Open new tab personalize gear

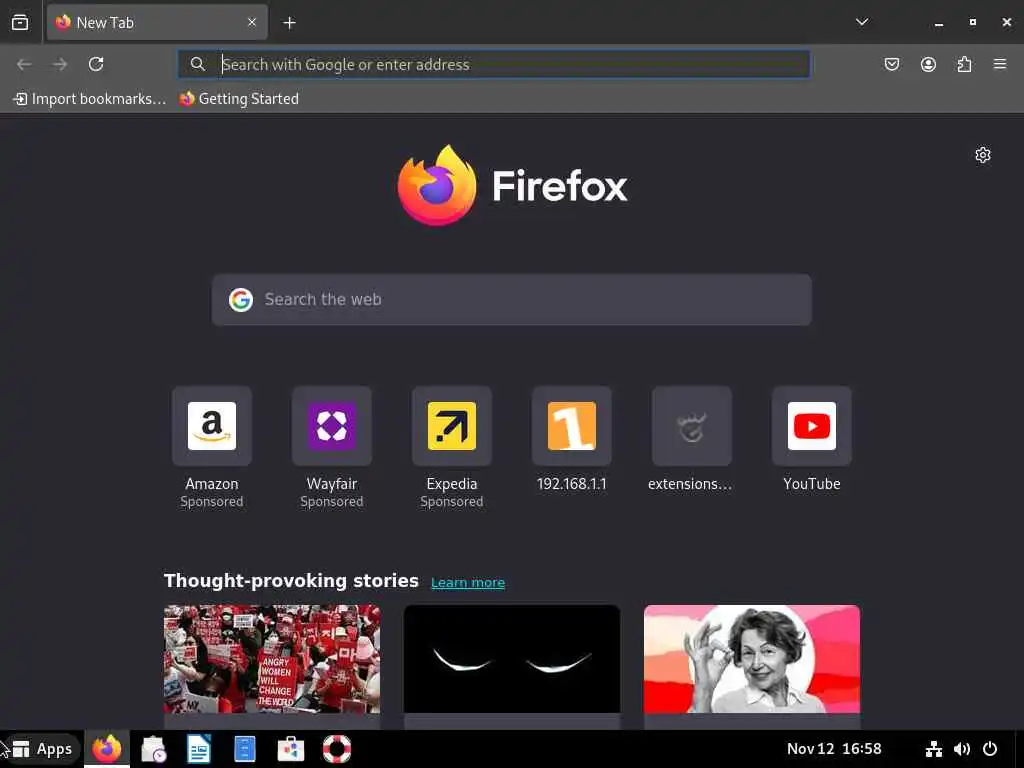983,155
